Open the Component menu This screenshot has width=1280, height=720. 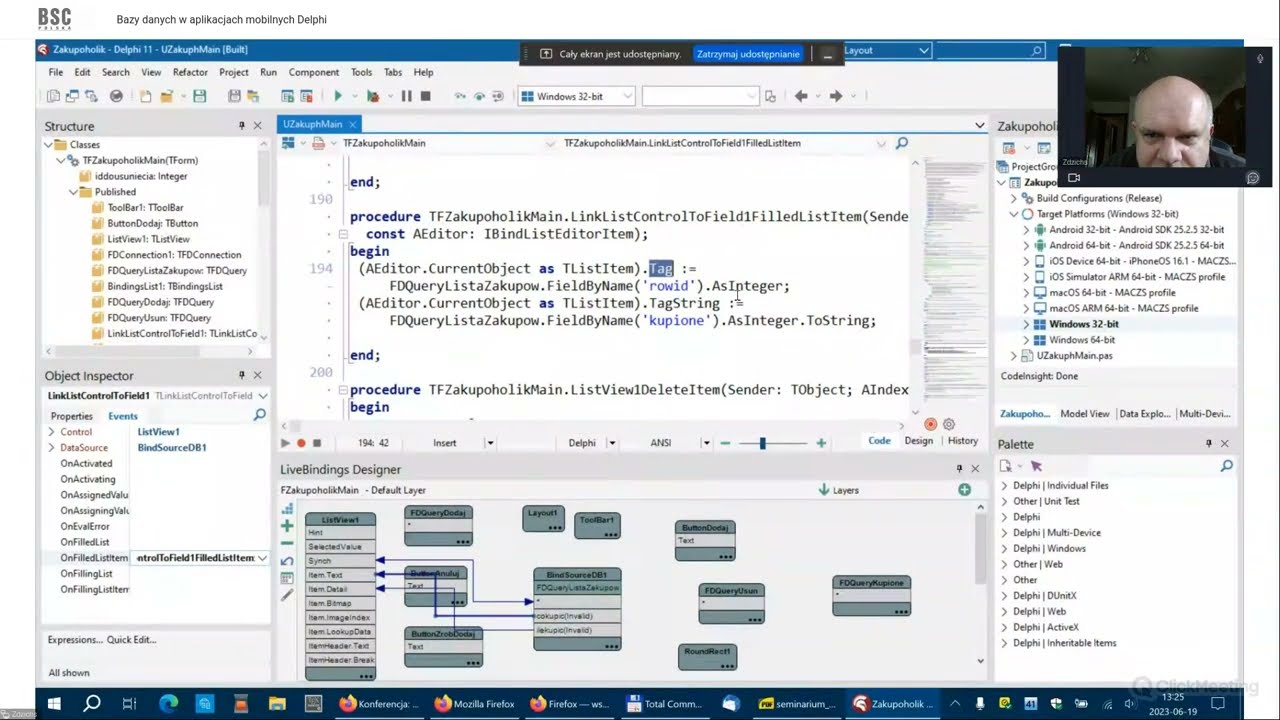(314, 72)
